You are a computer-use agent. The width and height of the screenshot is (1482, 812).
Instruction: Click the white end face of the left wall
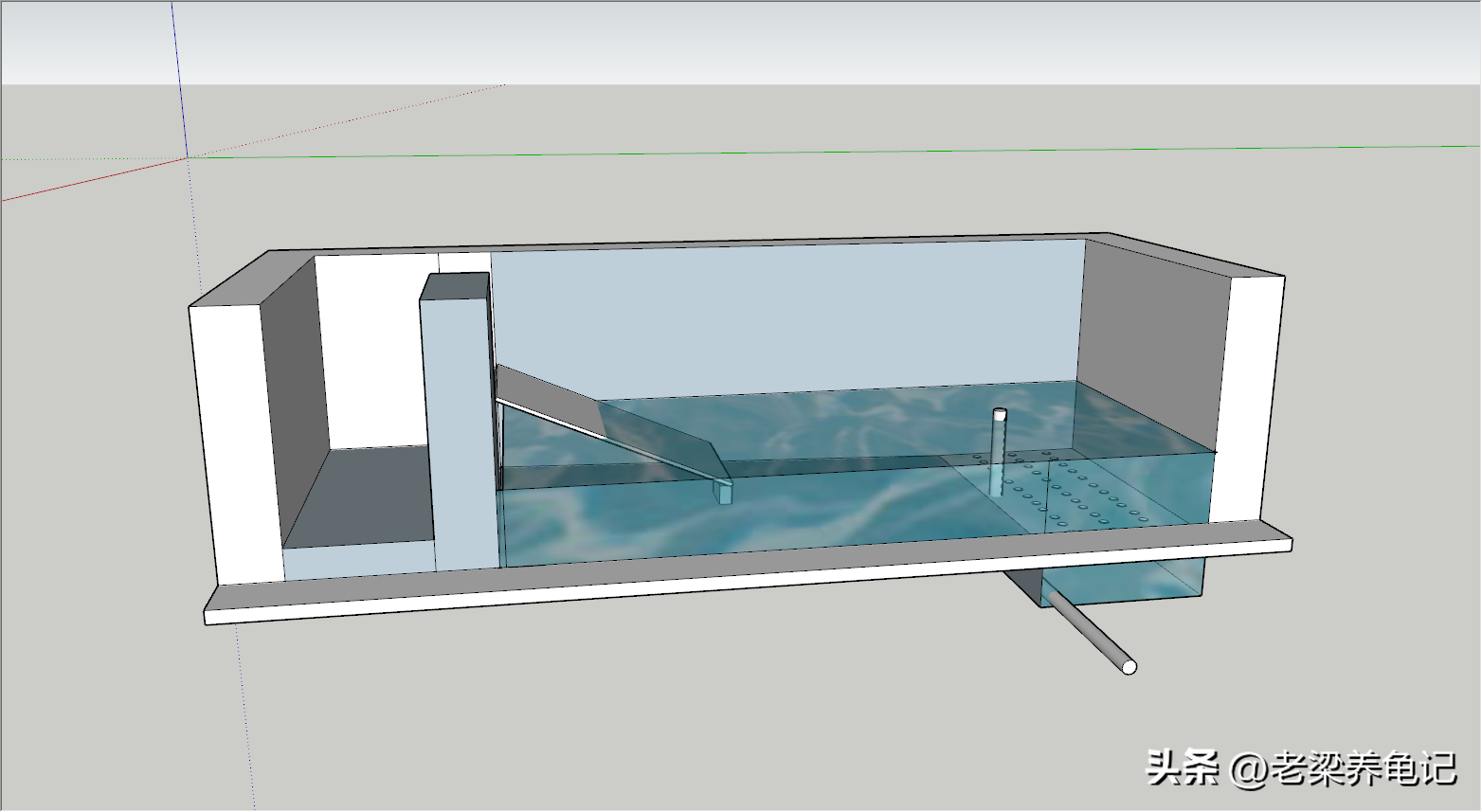235,442
